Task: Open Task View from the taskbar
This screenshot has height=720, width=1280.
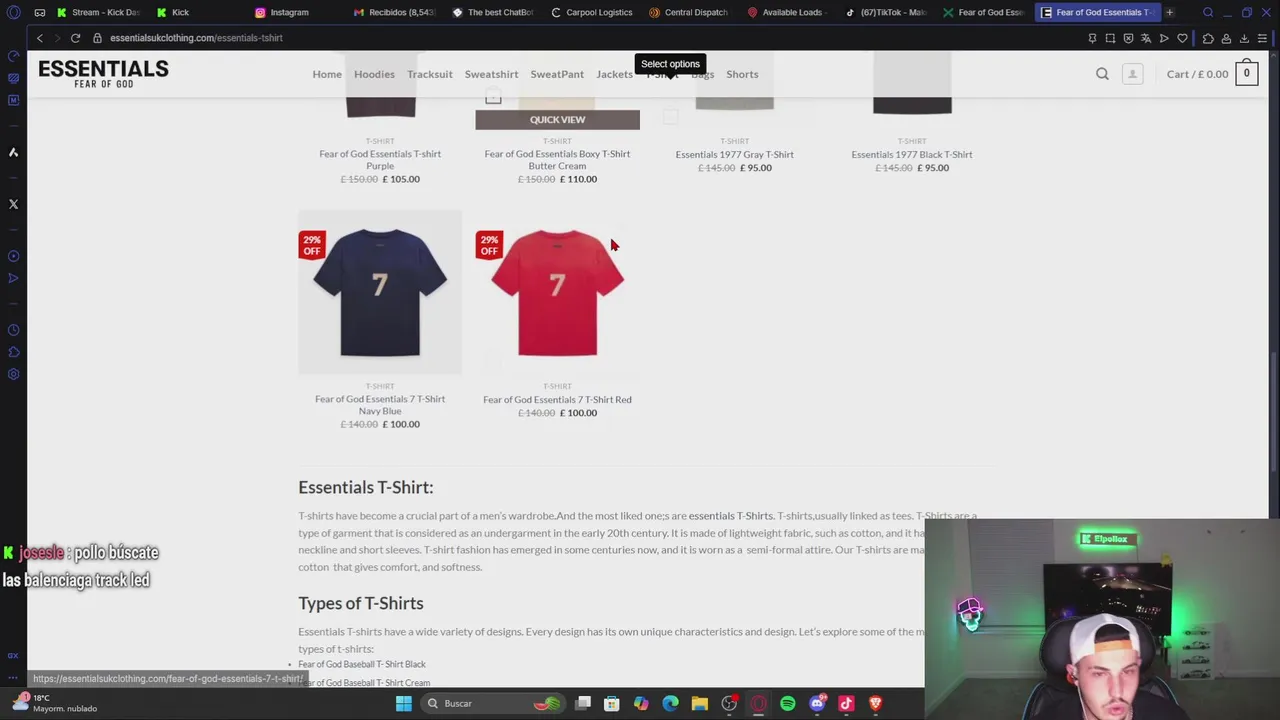Action: pos(583,703)
